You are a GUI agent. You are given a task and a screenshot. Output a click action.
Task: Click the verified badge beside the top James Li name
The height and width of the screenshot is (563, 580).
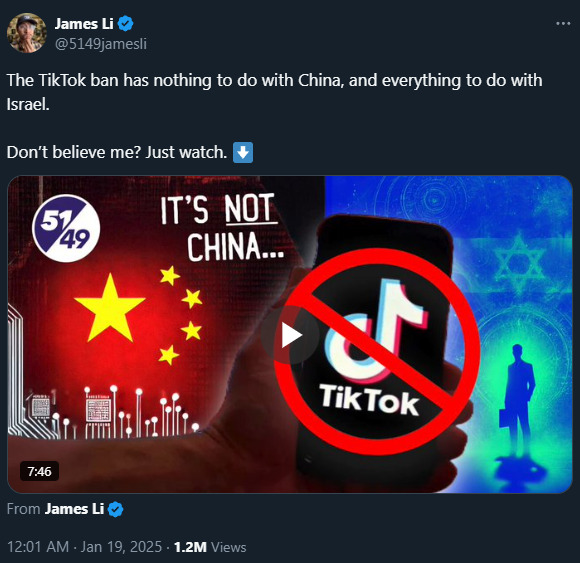point(125,24)
